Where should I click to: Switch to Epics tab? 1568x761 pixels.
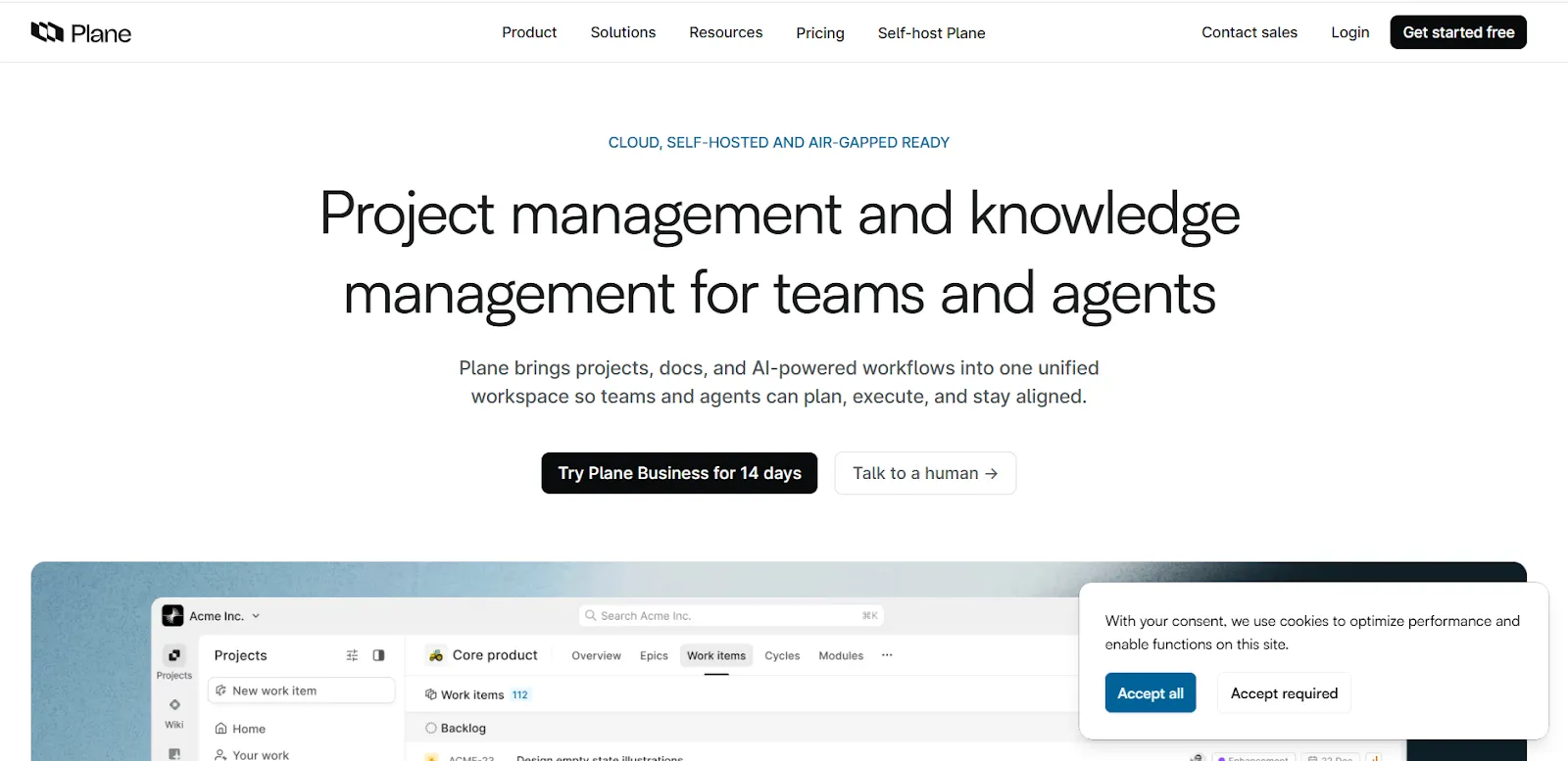point(654,656)
